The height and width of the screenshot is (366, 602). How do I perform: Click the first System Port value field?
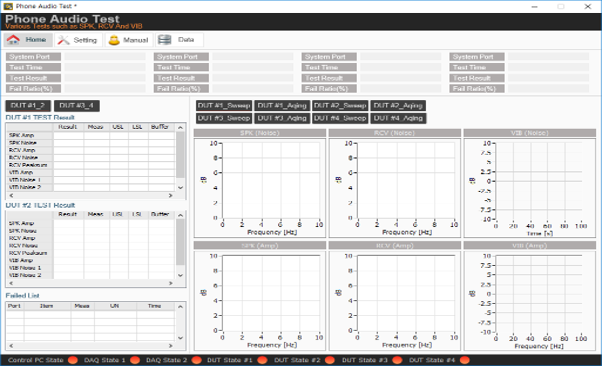point(105,57)
